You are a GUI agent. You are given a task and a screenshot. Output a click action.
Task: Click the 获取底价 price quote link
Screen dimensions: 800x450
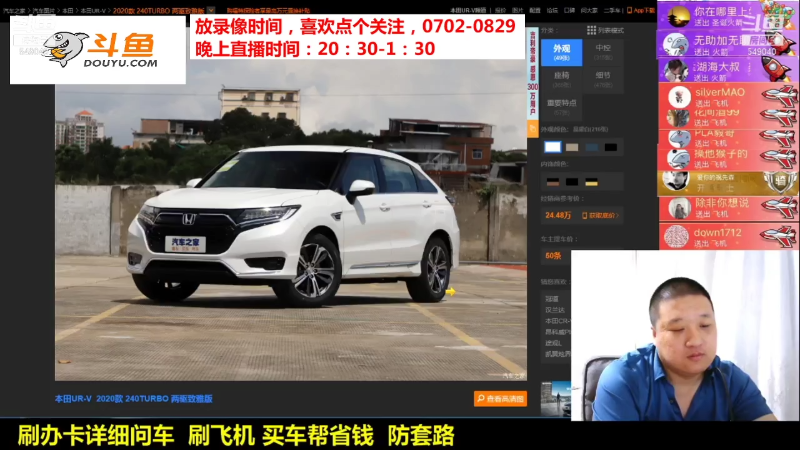600,215
